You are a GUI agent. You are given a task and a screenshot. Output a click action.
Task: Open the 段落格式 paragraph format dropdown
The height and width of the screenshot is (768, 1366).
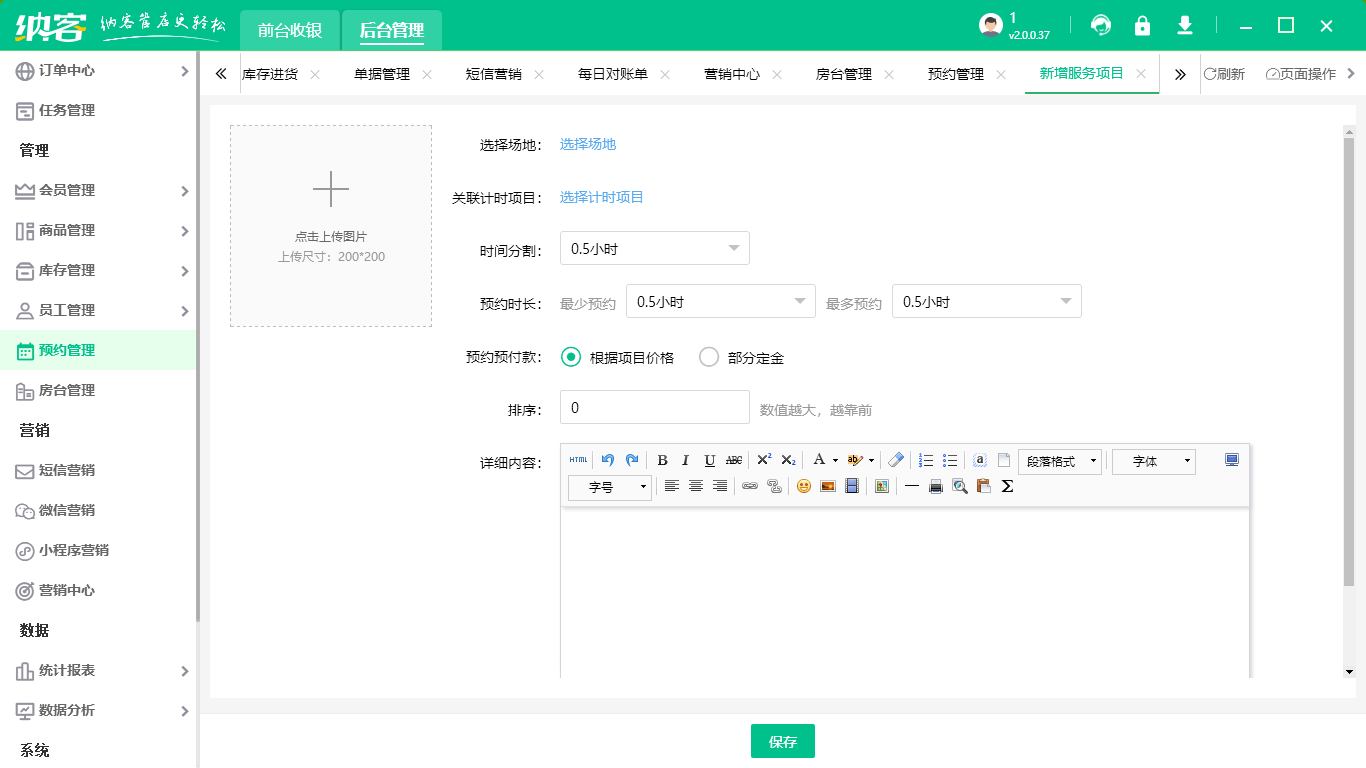1059,461
